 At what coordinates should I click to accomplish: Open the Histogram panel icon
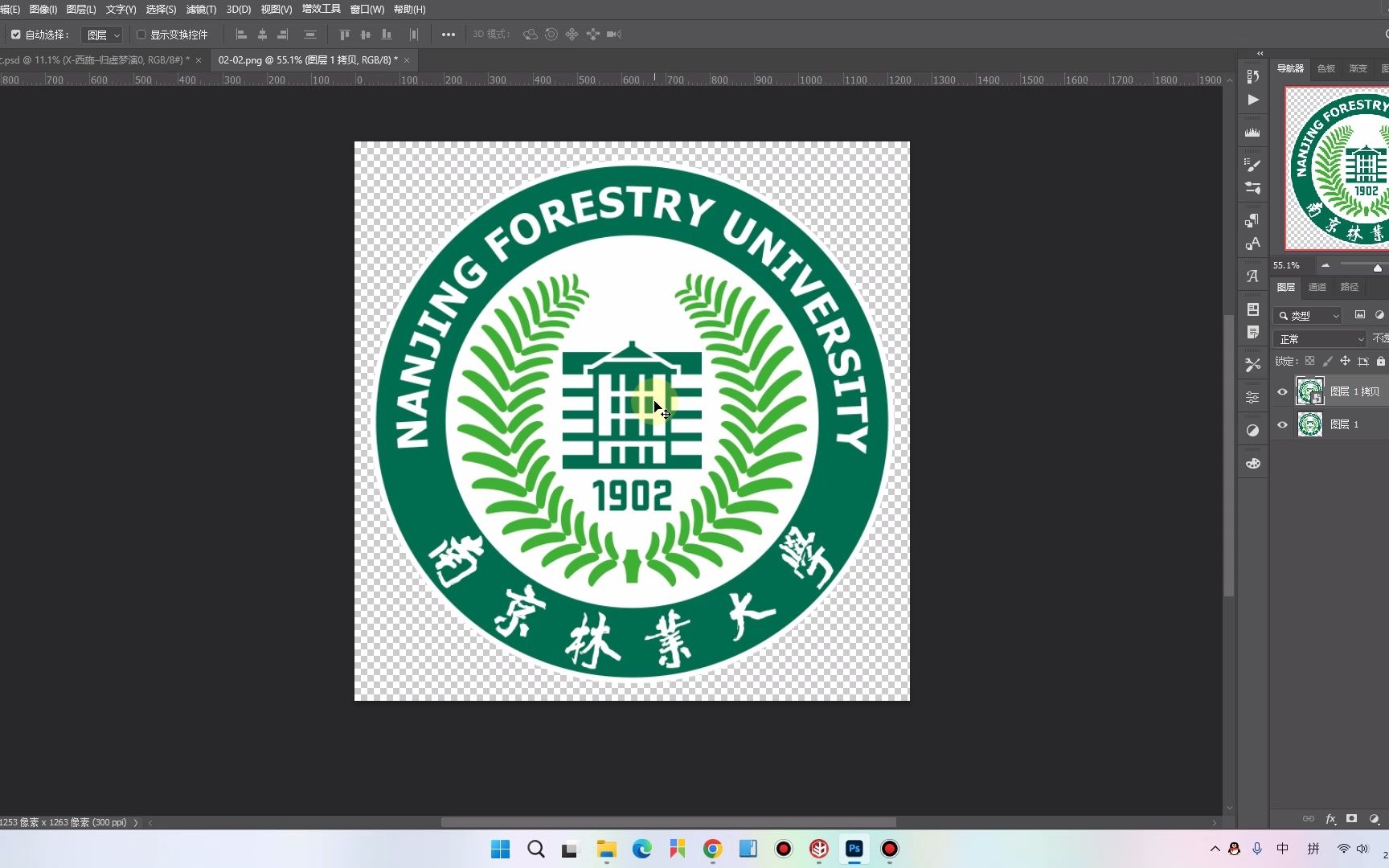click(1252, 131)
